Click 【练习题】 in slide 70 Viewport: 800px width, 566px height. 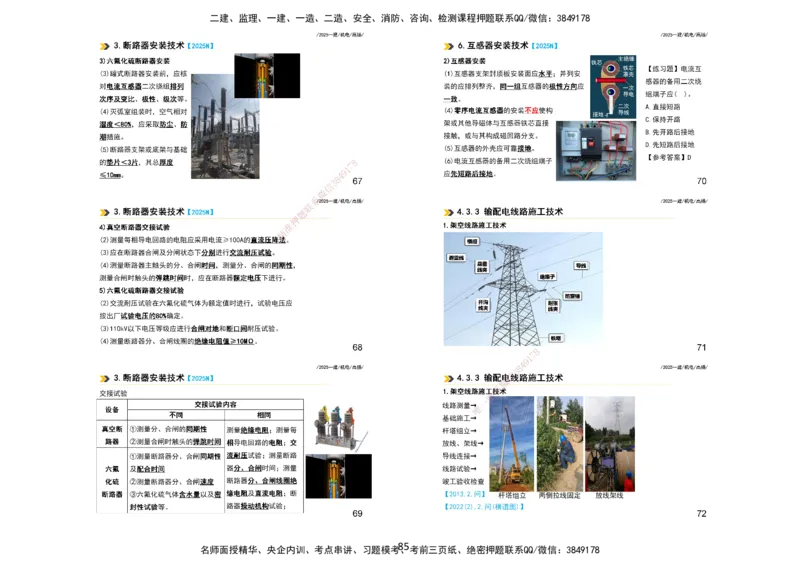[x=662, y=68]
